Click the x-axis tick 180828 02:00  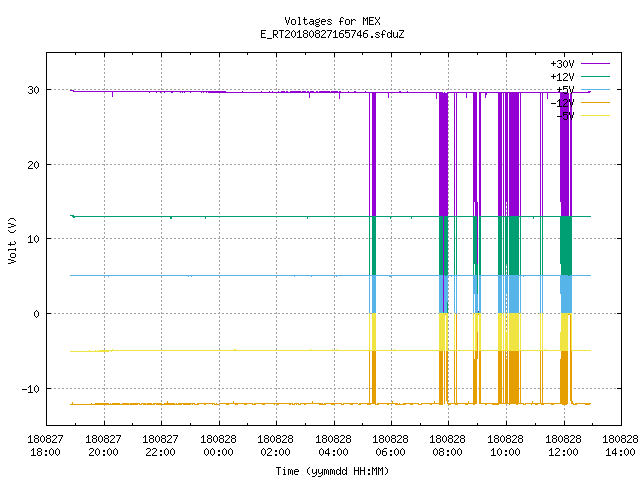pos(276,446)
